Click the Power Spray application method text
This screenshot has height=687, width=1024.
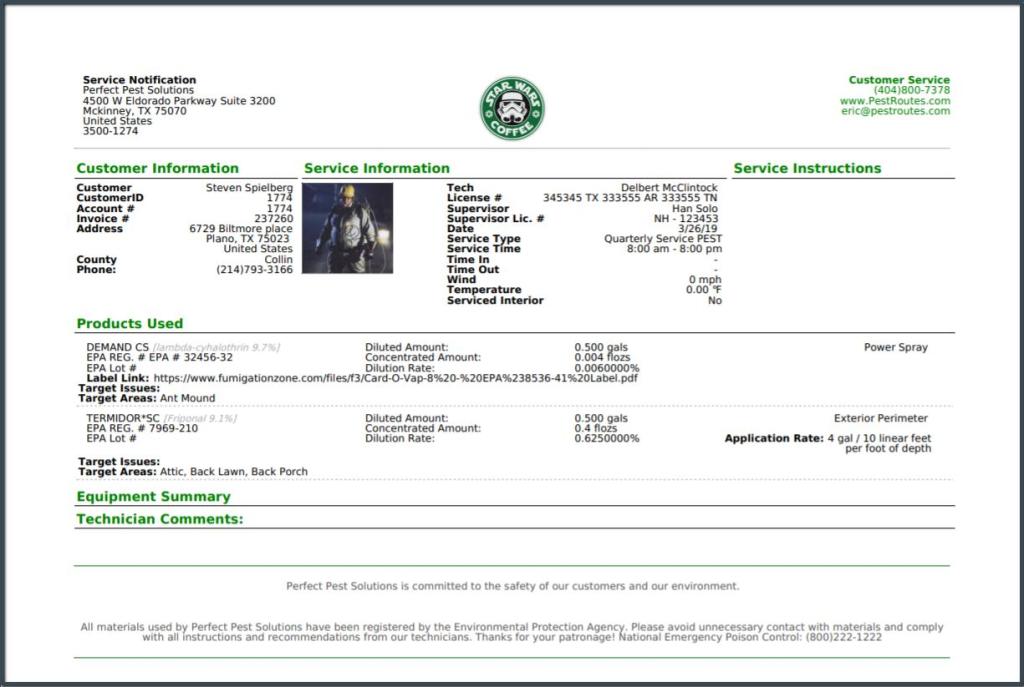click(x=895, y=347)
